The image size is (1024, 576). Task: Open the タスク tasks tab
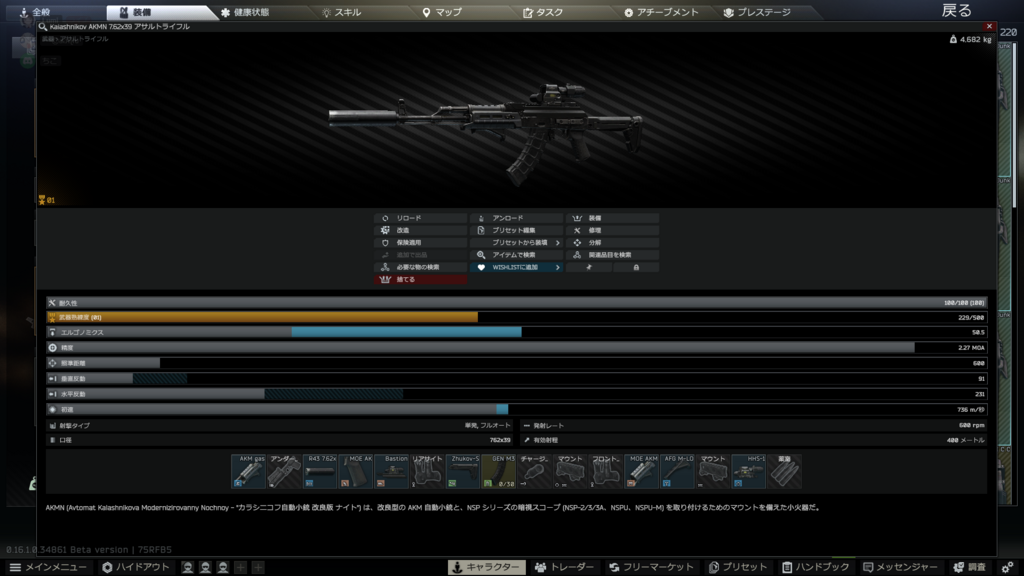[x=543, y=12]
